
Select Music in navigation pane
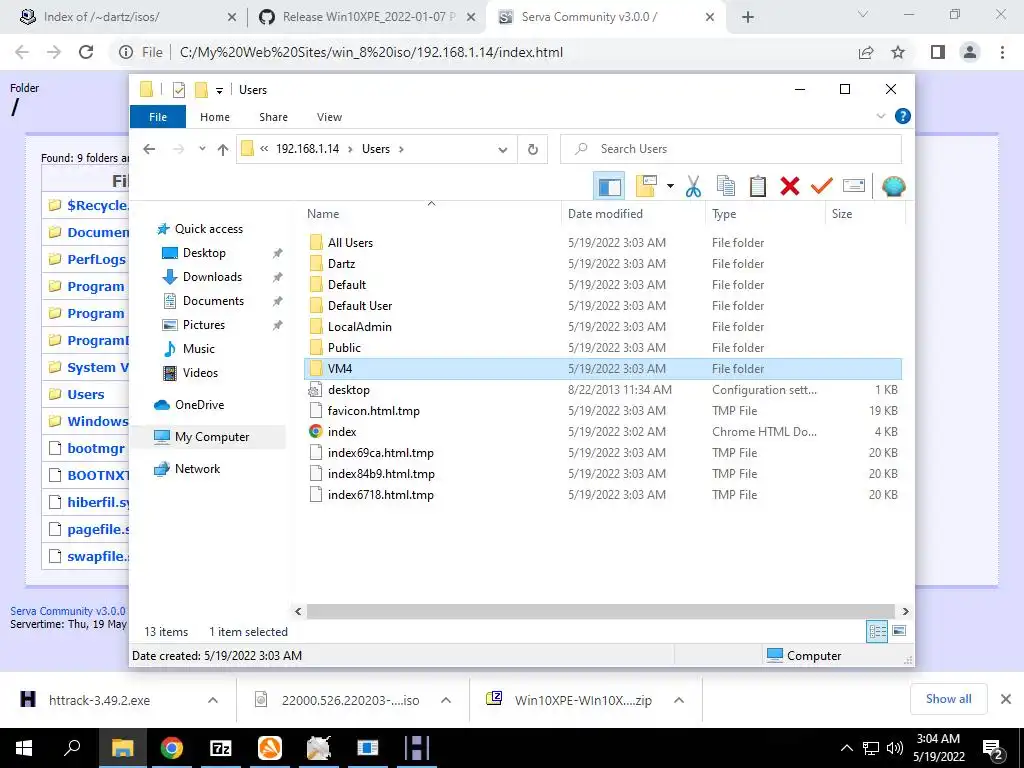(199, 349)
